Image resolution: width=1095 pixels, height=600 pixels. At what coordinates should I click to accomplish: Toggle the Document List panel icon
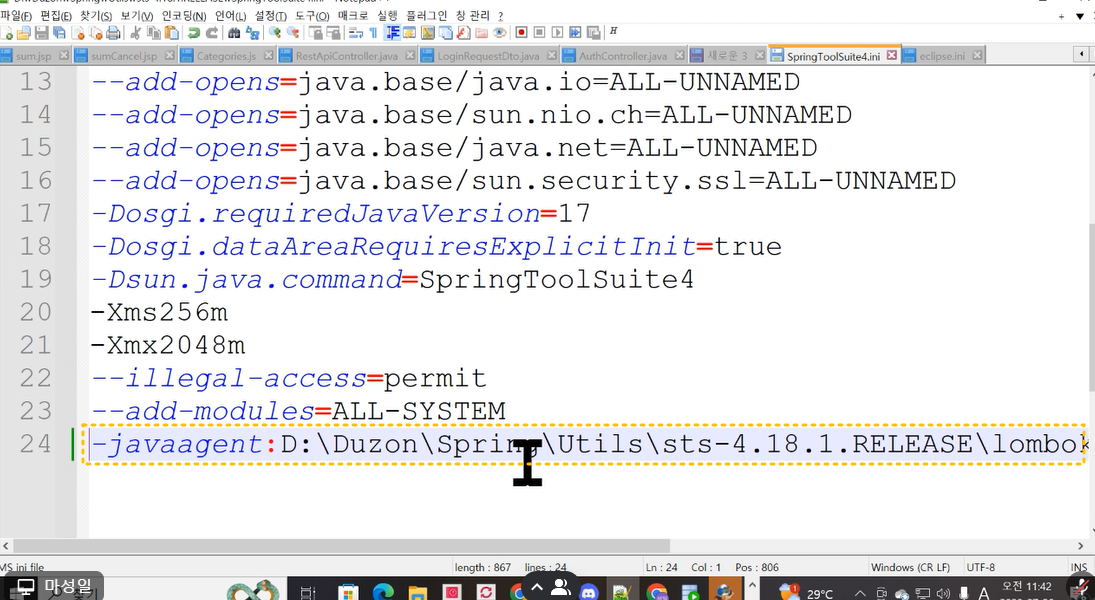(x=446, y=33)
